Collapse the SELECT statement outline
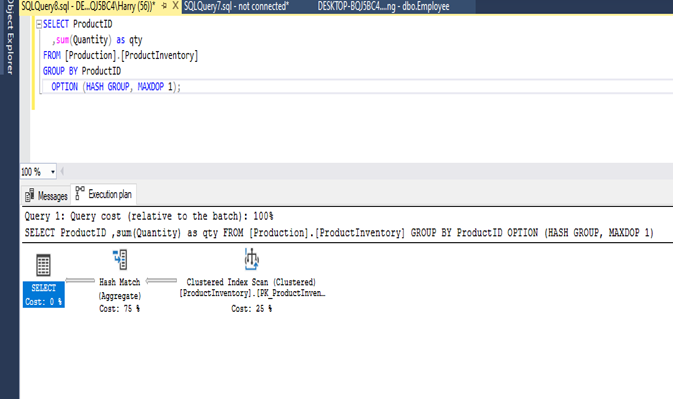The height and width of the screenshot is (399, 673). (x=39, y=24)
